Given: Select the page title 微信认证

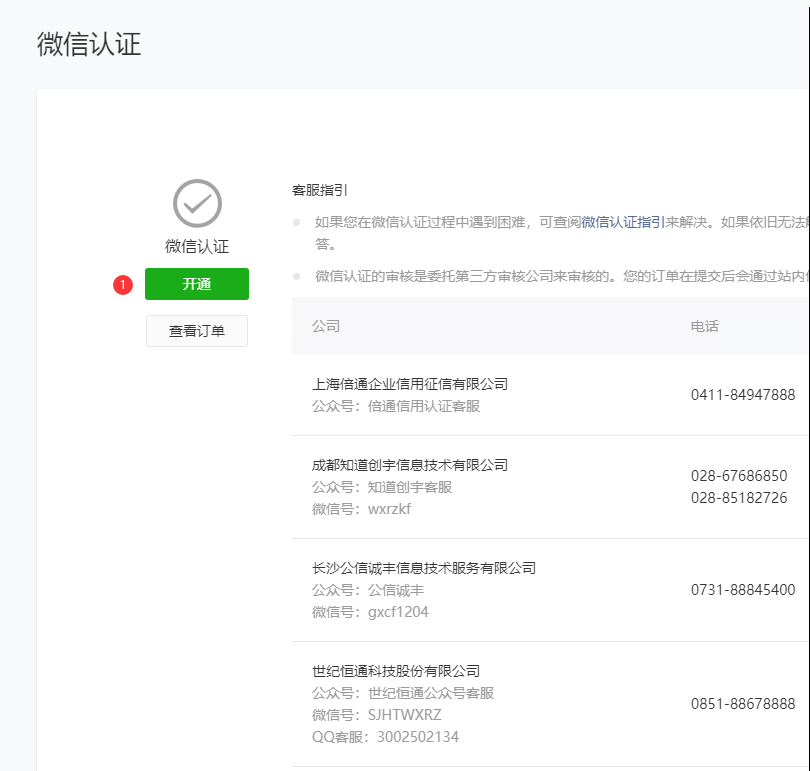Looking at the screenshot, I should pos(89,44).
